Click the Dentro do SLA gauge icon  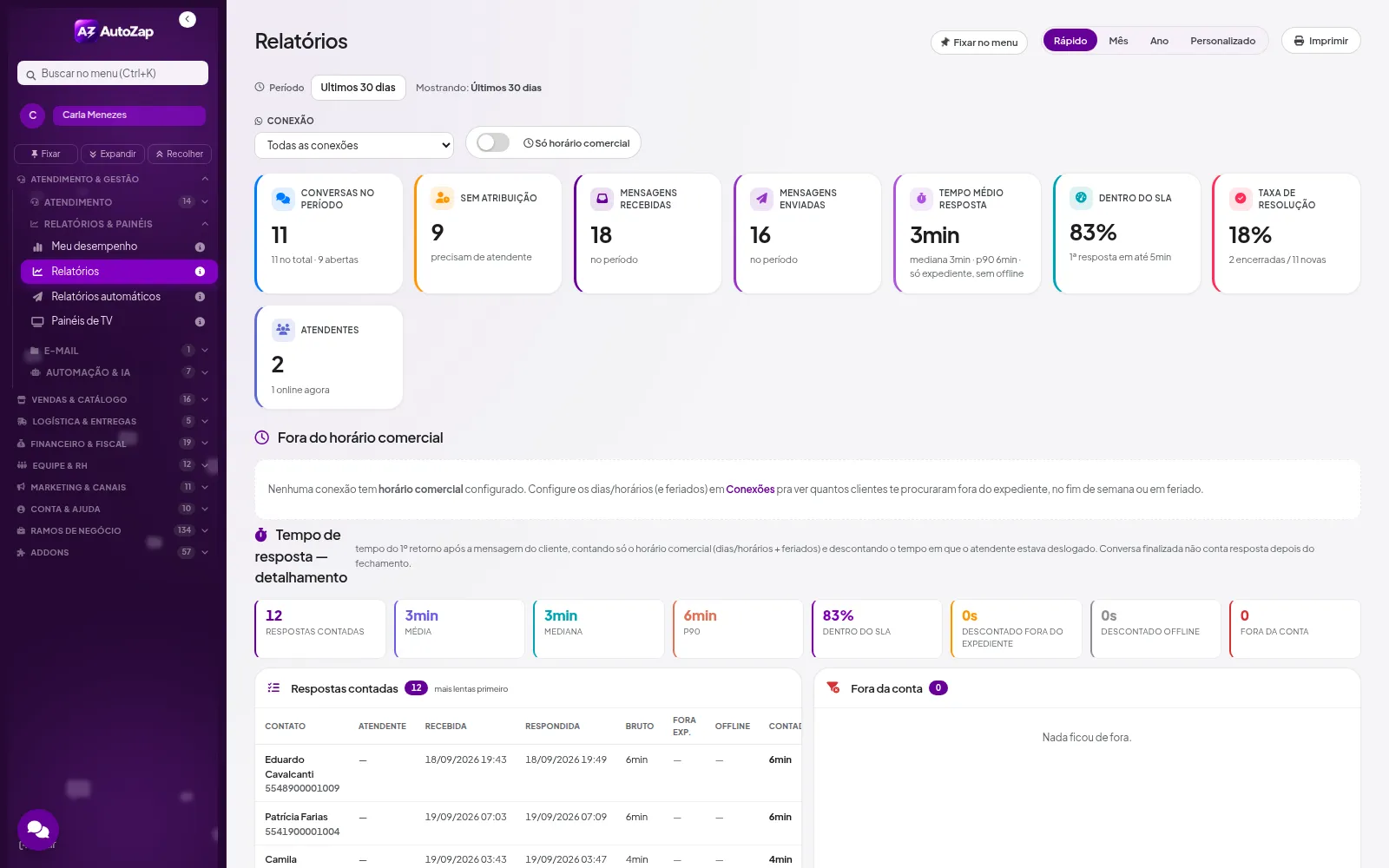pyautogui.click(x=1081, y=198)
